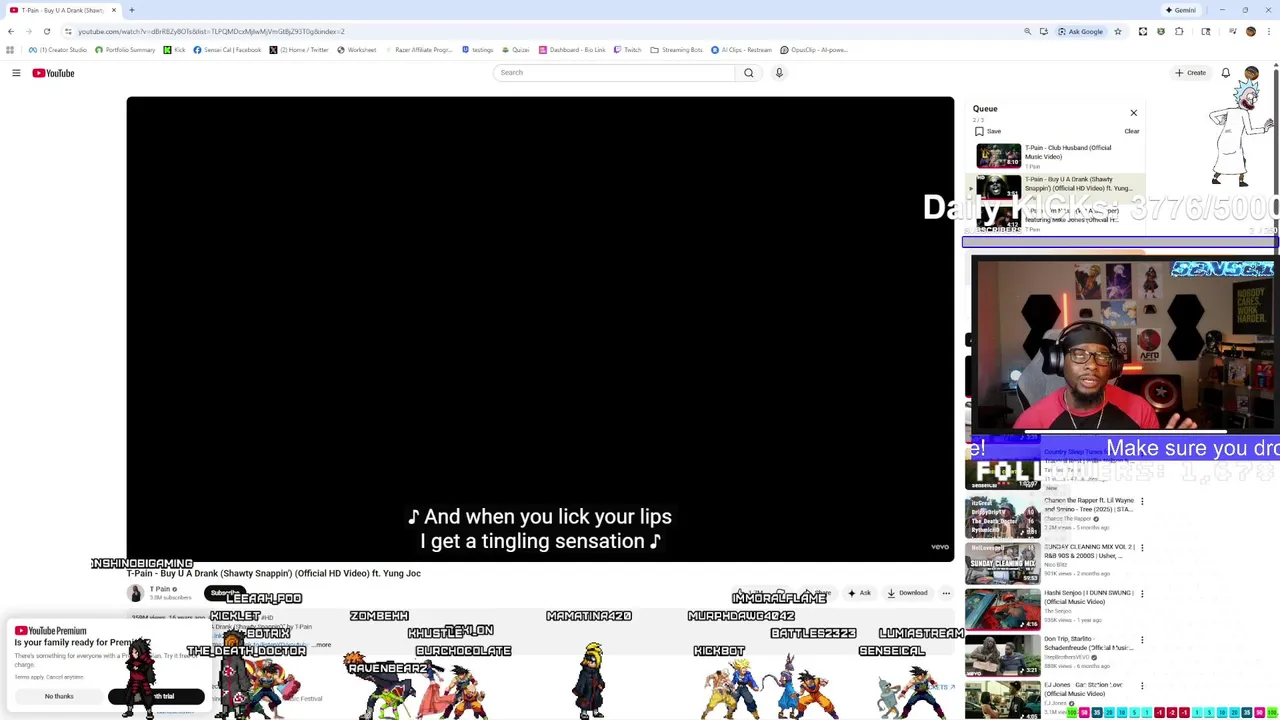This screenshot has width=1280, height=720.
Task: Open Portfolio Summary bookmark
Action: coord(125,50)
